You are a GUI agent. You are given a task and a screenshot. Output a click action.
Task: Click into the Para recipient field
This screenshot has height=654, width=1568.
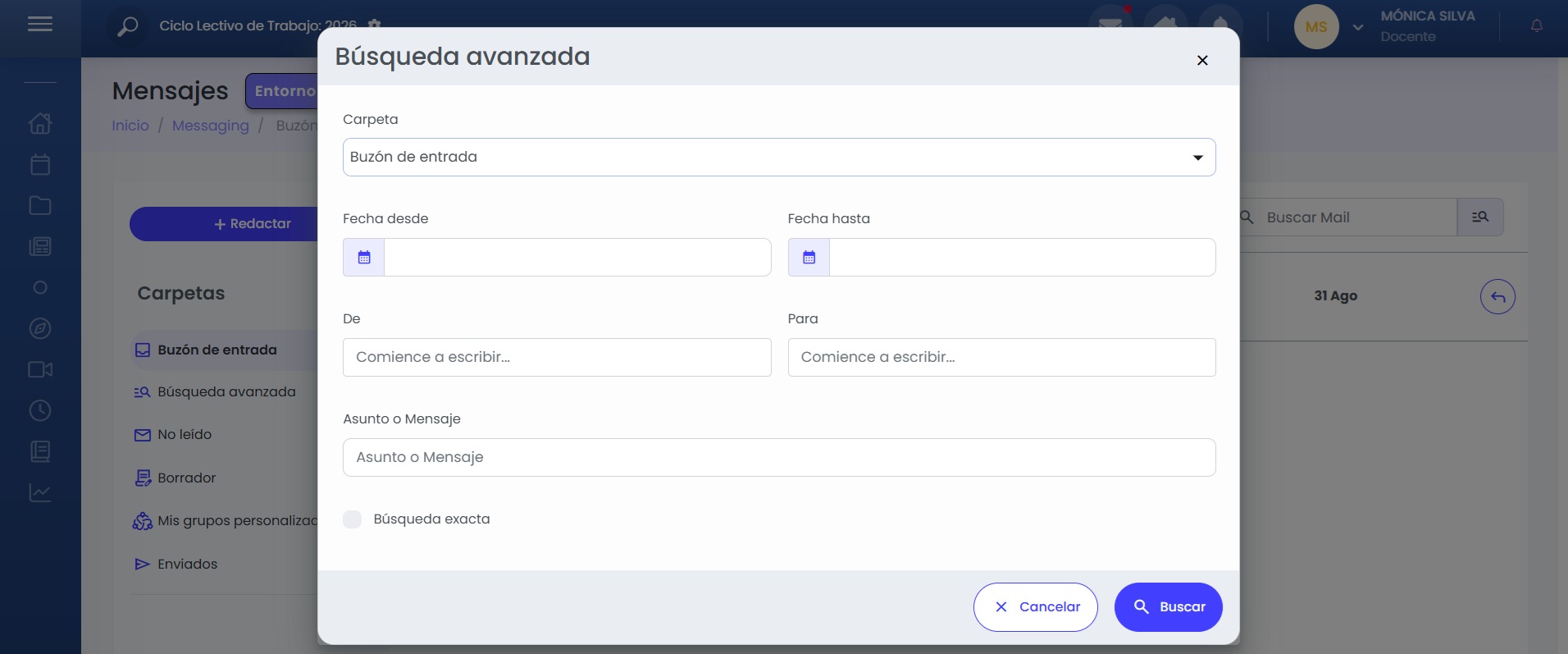coord(1002,358)
